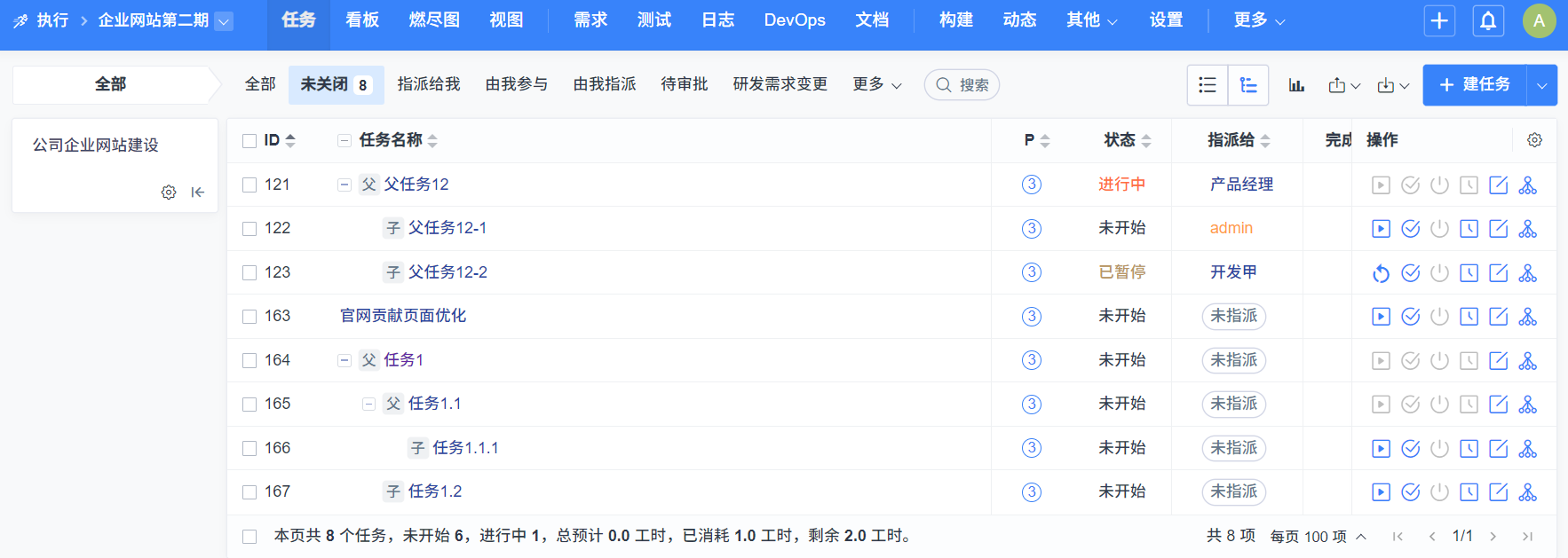
Task: Edit 任务1 with its pencil icon
Action: pos(1498,361)
